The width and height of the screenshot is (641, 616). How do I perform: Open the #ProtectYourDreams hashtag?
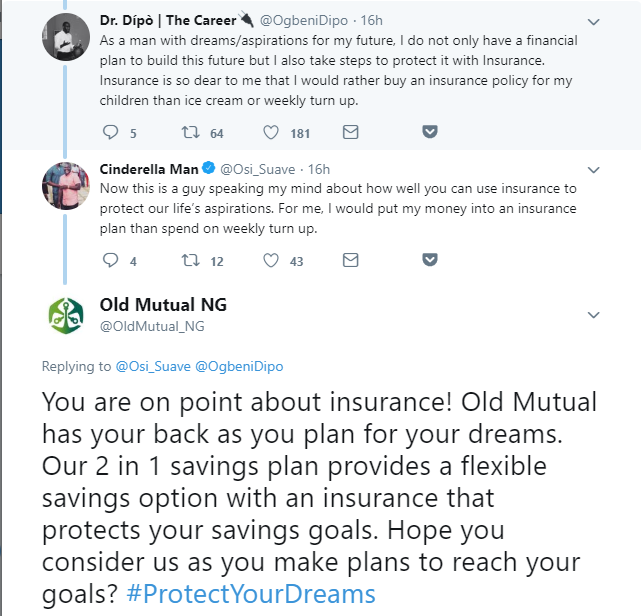click(251, 594)
